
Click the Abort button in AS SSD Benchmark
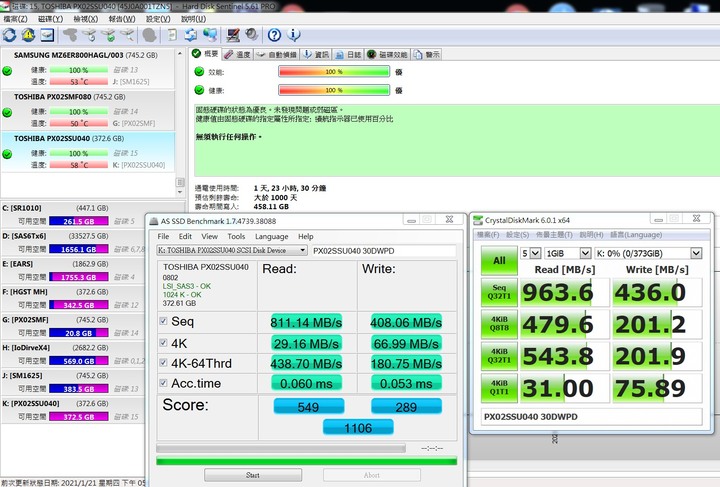371,475
